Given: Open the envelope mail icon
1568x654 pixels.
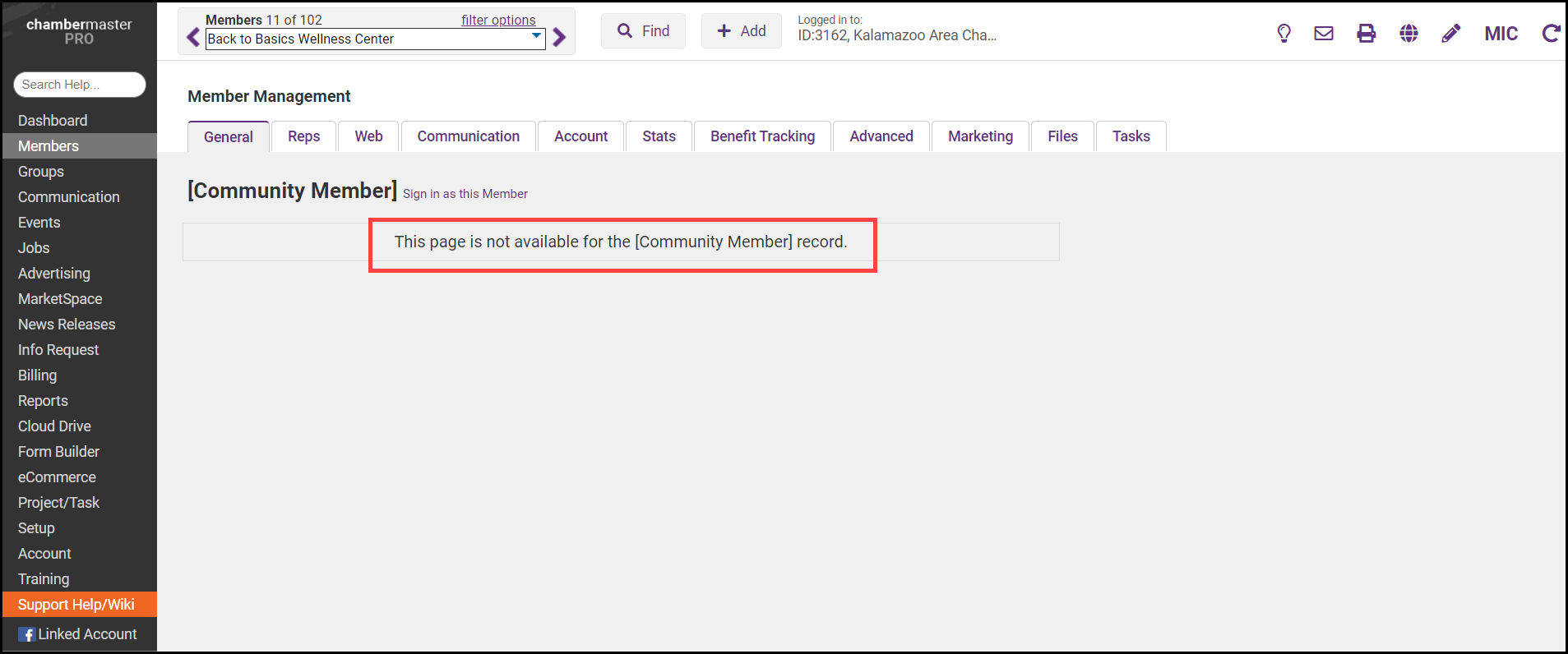Looking at the screenshot, I should [1324, 34].
